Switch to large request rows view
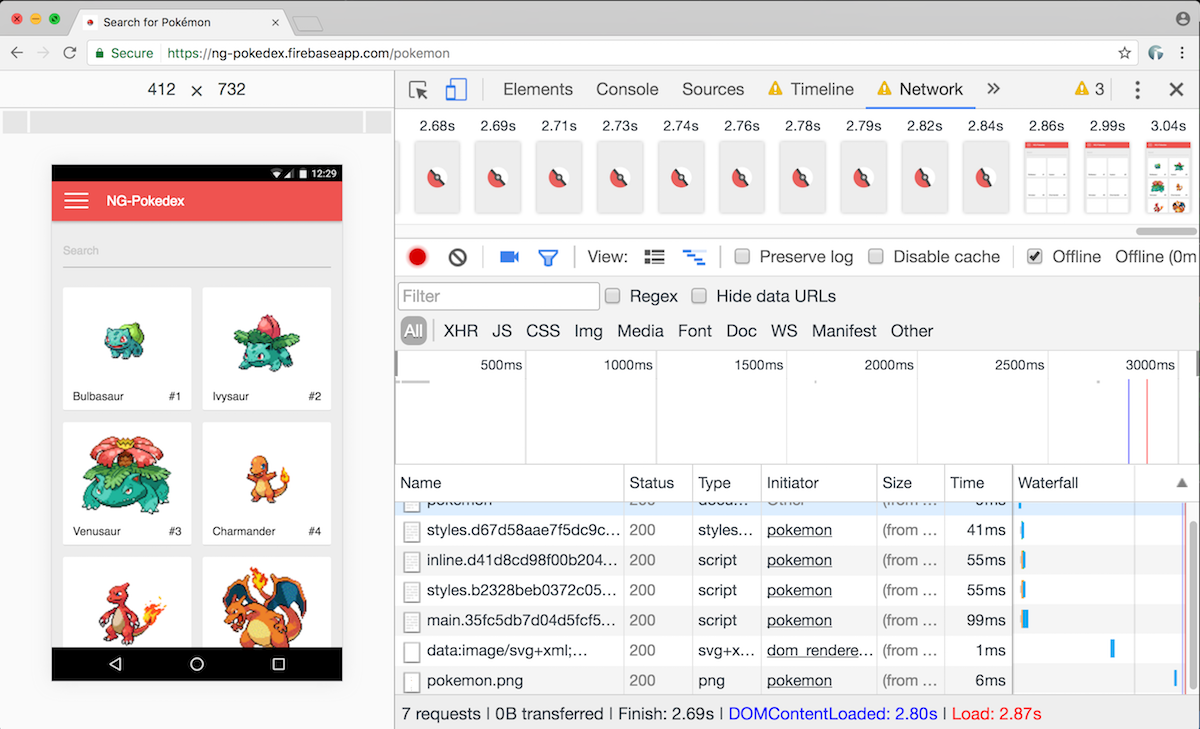The image size is (1200, 729). coord(654,257)
